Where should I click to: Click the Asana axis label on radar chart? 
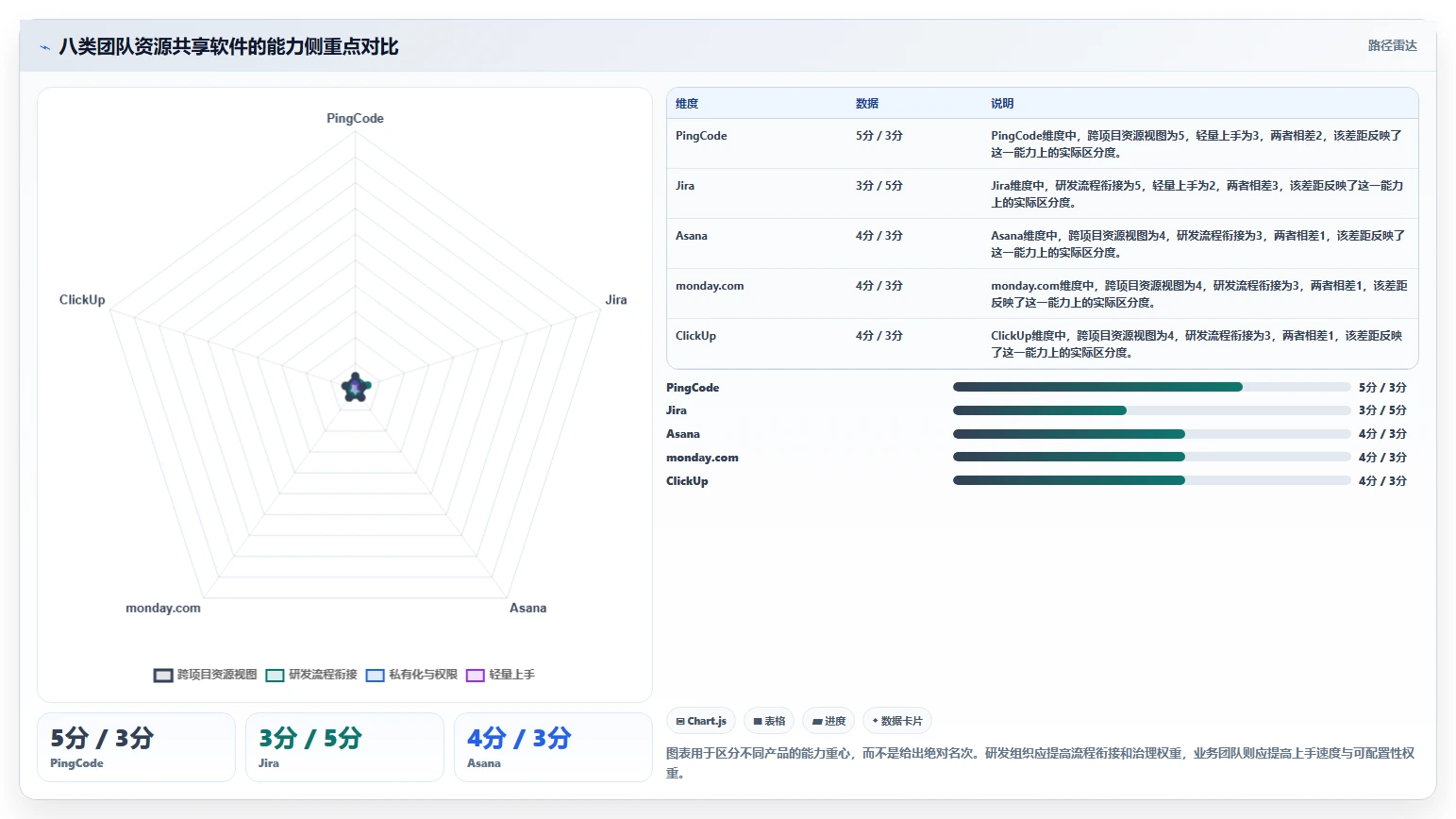528,609
